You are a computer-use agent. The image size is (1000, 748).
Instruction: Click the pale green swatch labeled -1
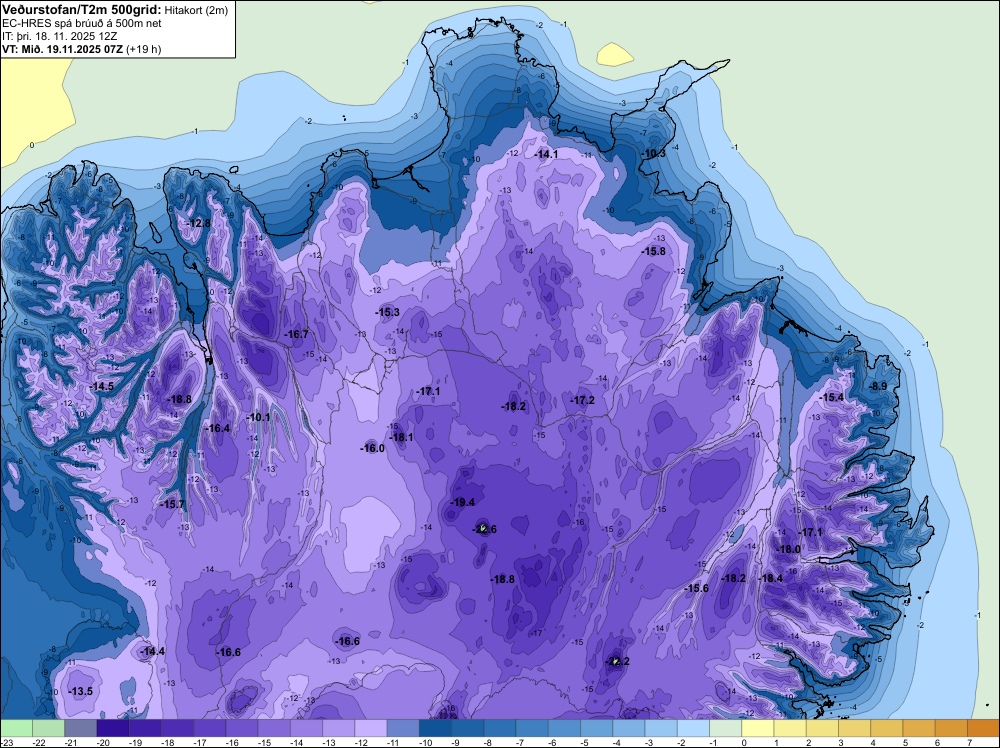(726, 728)
